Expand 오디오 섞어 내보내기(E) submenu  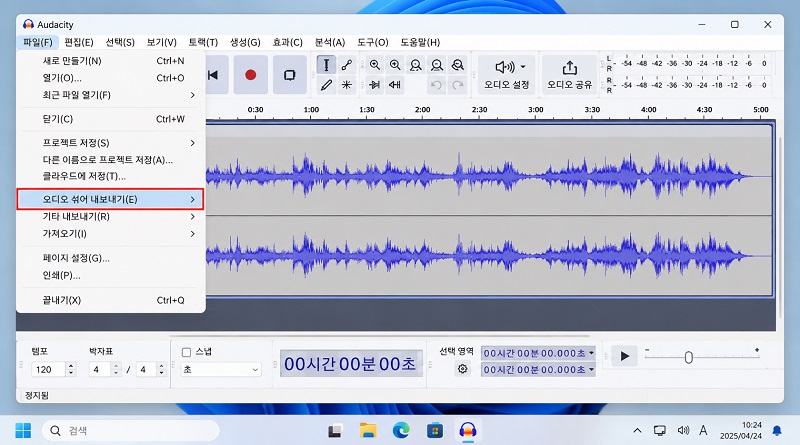(x=111, y=199)
